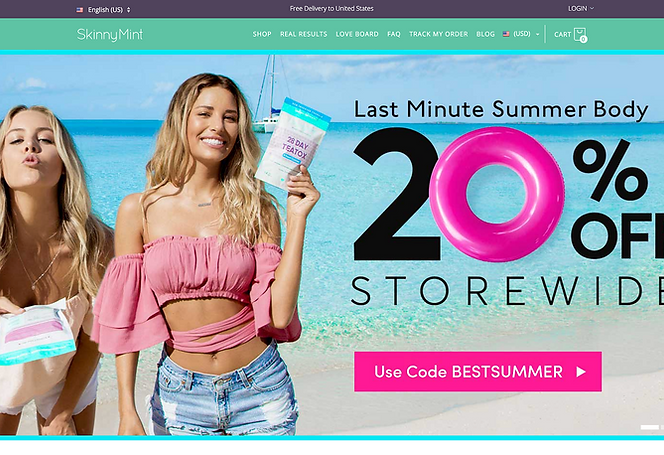Open the SHOP menu
The height and width of the screenshot is (455, 664).
(262, 34)
